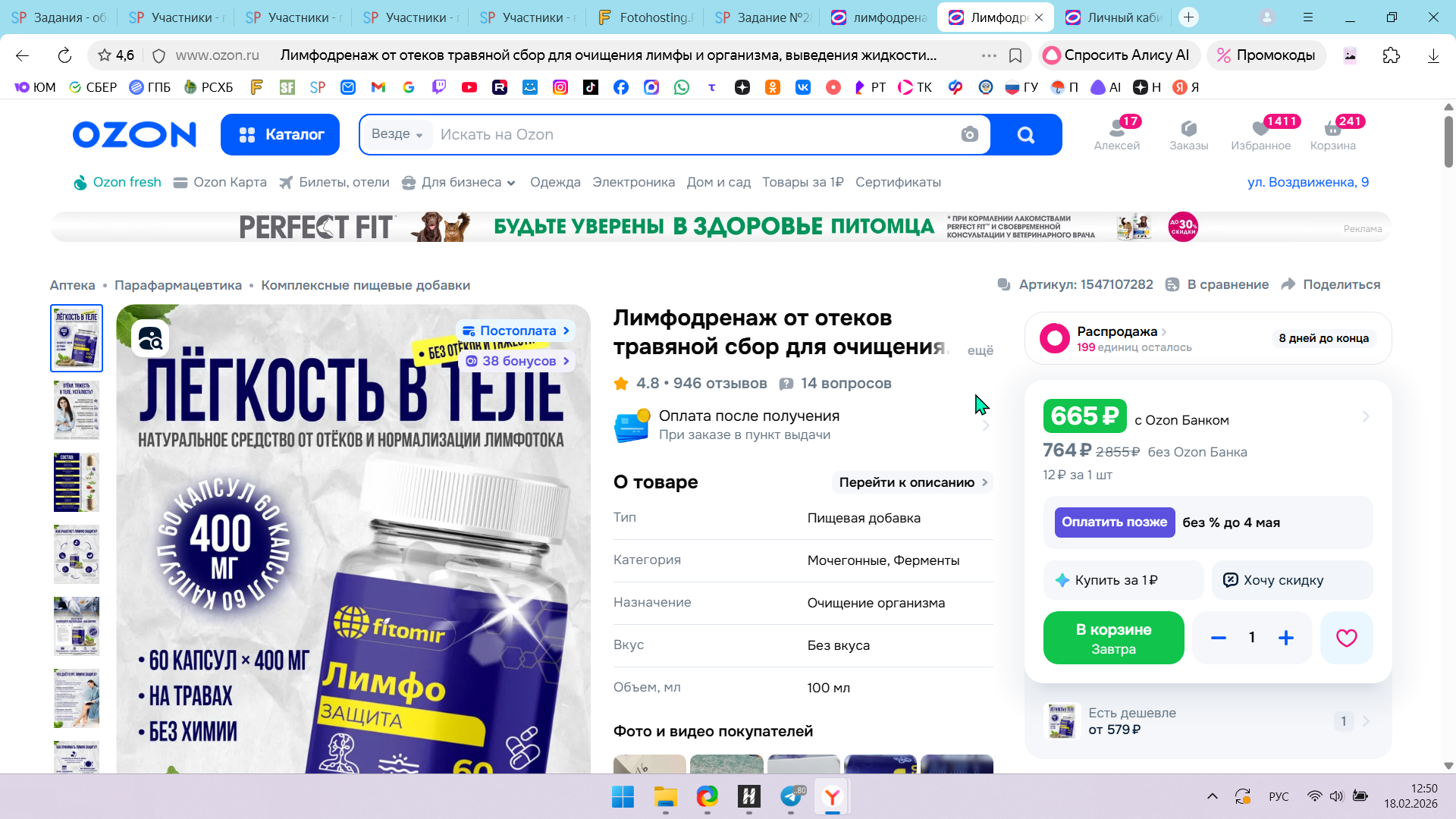Increase quantity with the plus button

click(1285, 639)
